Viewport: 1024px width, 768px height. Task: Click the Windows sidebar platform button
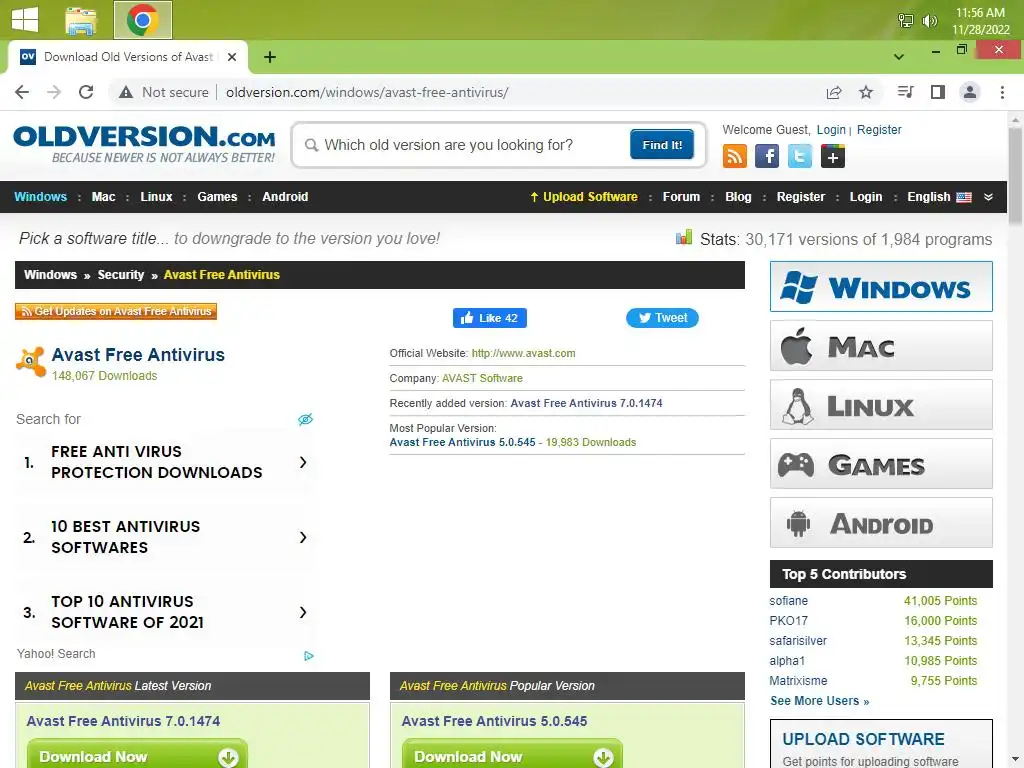click(881, 287)
